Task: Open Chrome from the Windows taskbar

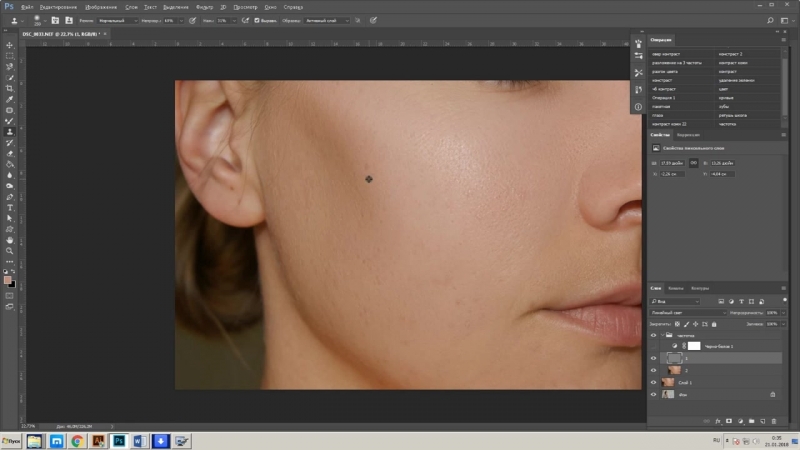Action: pos(77,439)
